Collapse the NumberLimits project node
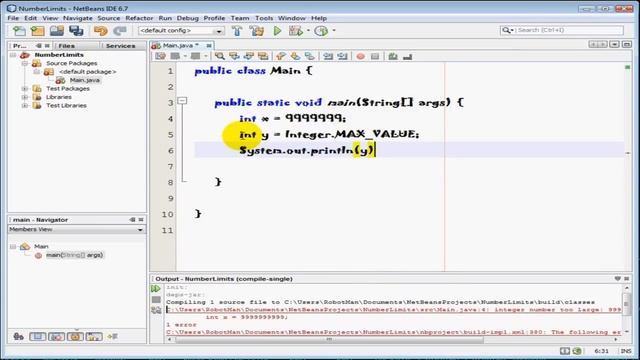Viewport: 640px width, 360px height. click(x=13, y=55)
